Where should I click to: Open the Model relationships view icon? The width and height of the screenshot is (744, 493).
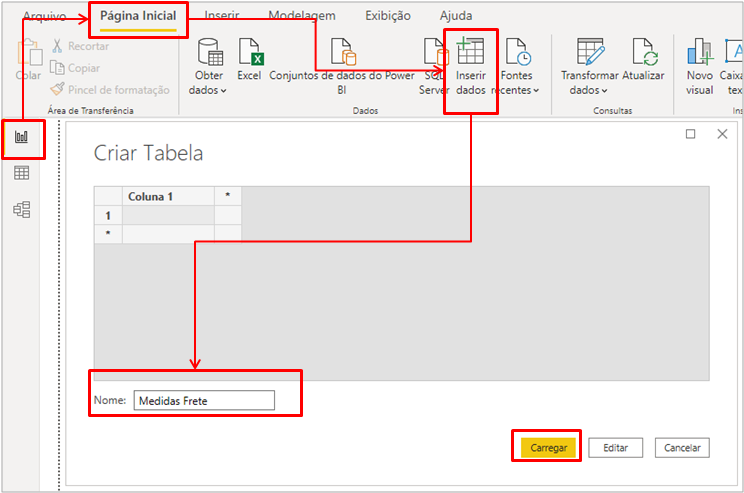[x=22, y=209]
